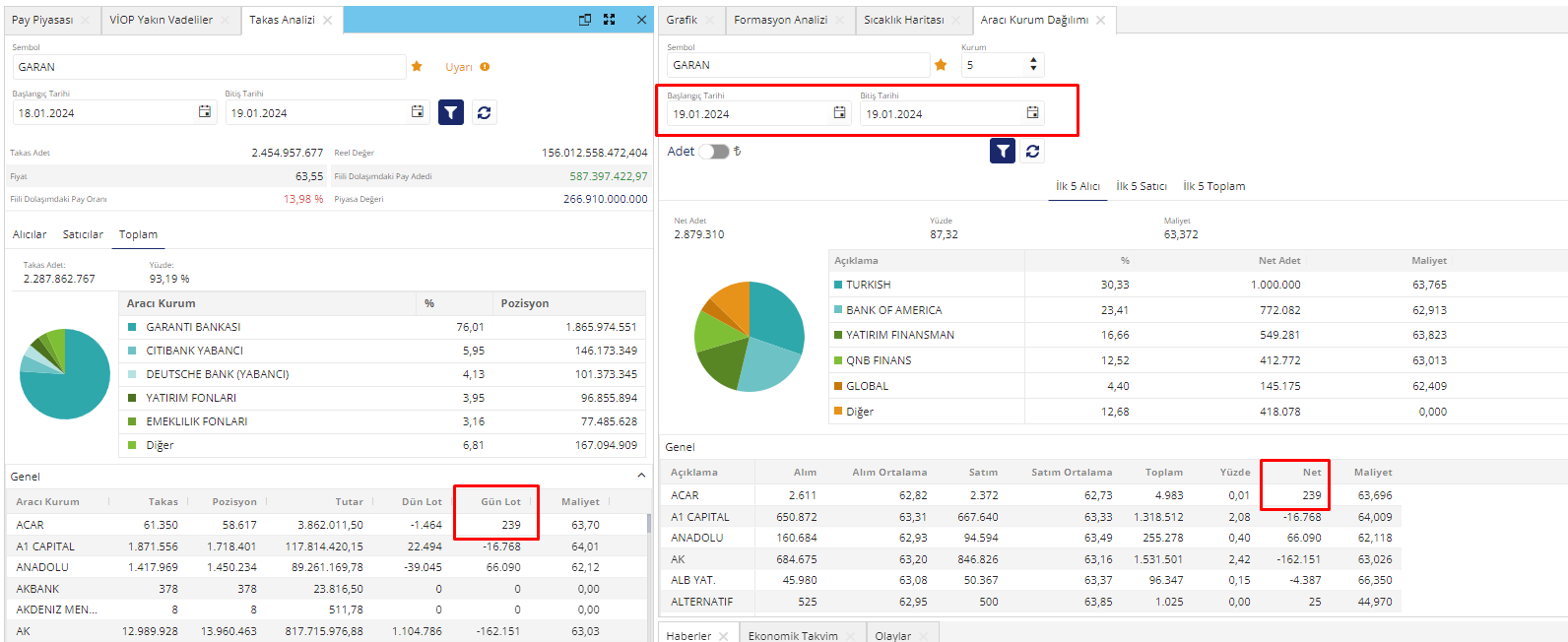This screenshot has height=642, width=1568.
Task: Pop out the Takas Analizi panel window
Action: [585, 20]
